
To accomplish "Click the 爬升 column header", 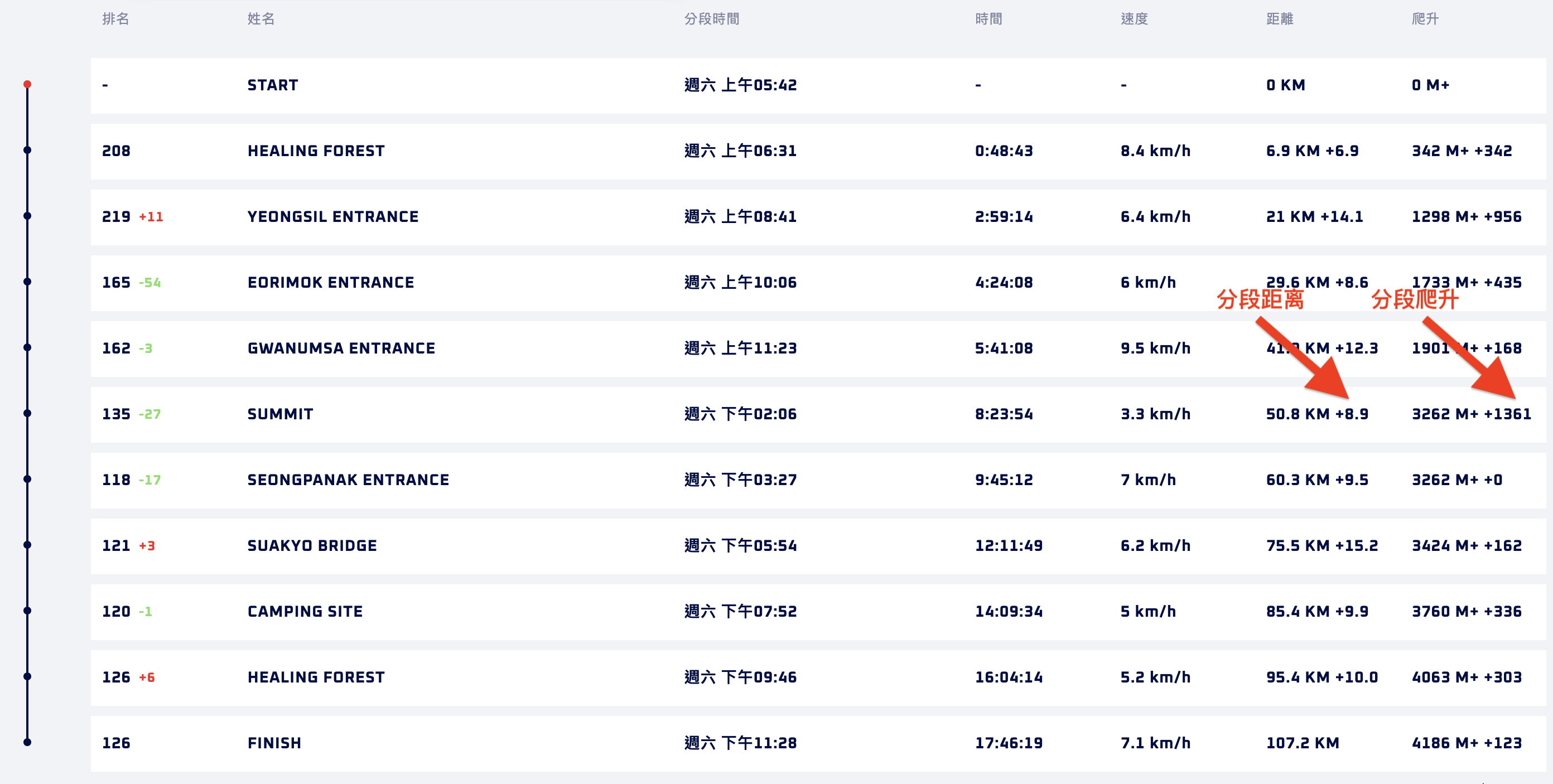I will tap(1425, 19).
